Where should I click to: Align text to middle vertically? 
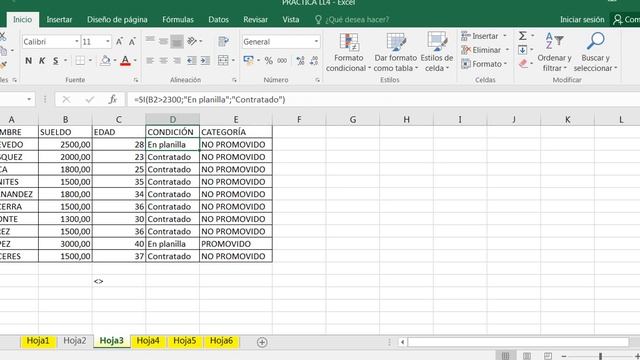coord(163,41)
